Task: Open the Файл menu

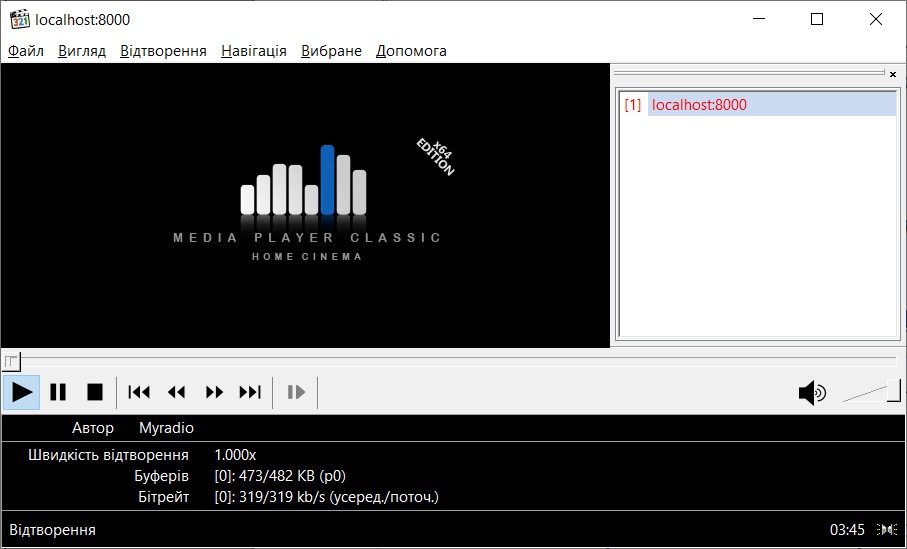Action: 26,51
